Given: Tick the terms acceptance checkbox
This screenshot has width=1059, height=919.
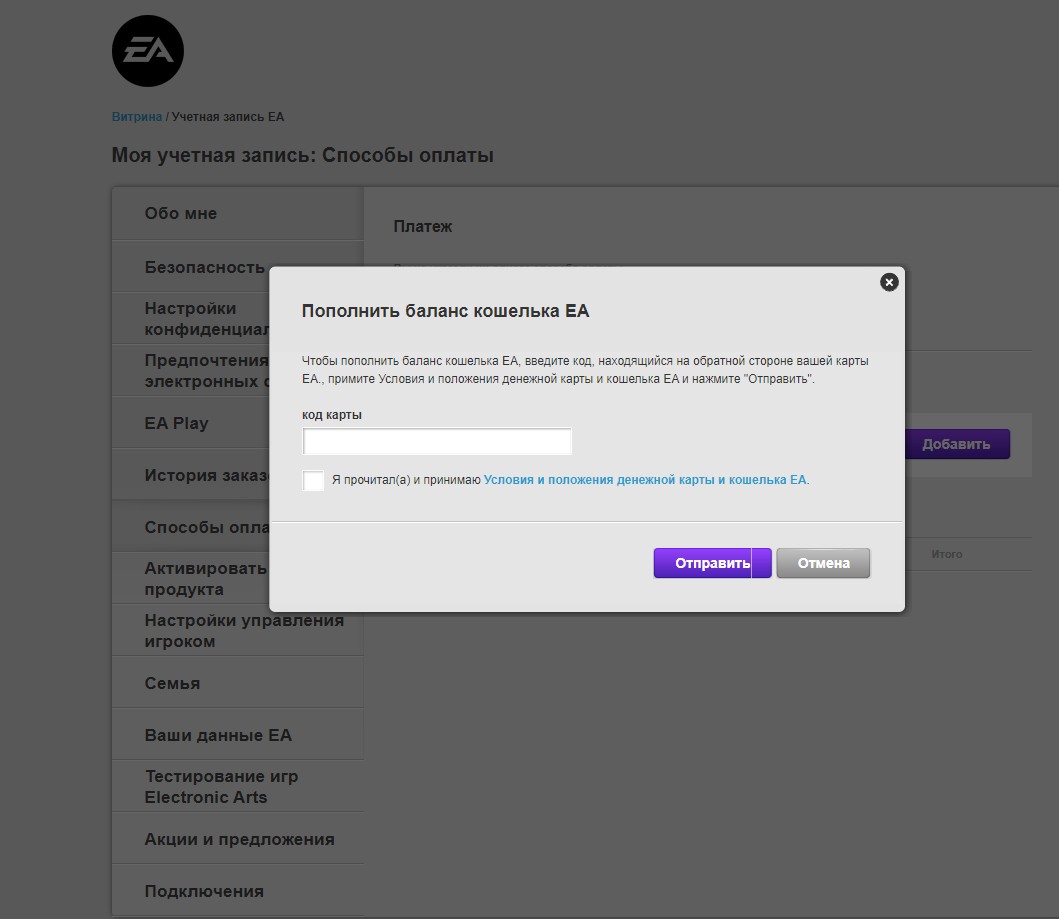Looking at the screenshot, I should (x=314, y=480).
